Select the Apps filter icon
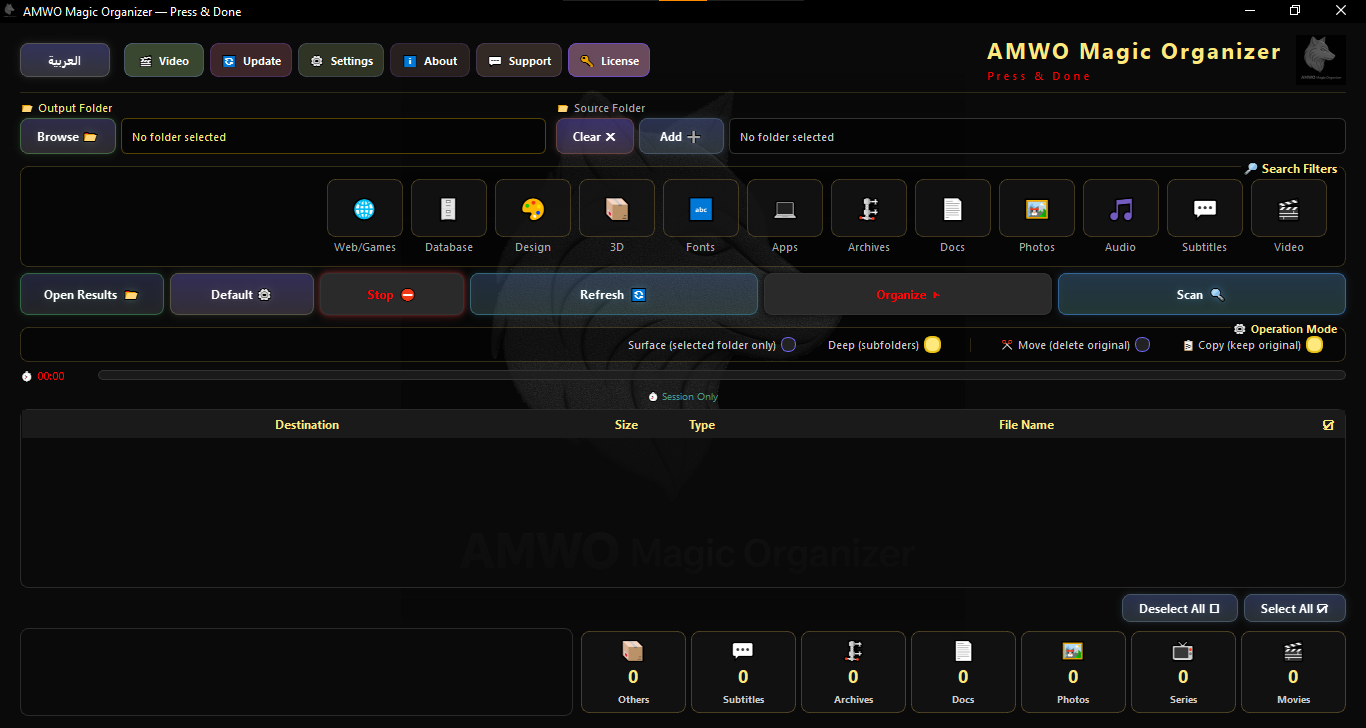 point(785,209)
